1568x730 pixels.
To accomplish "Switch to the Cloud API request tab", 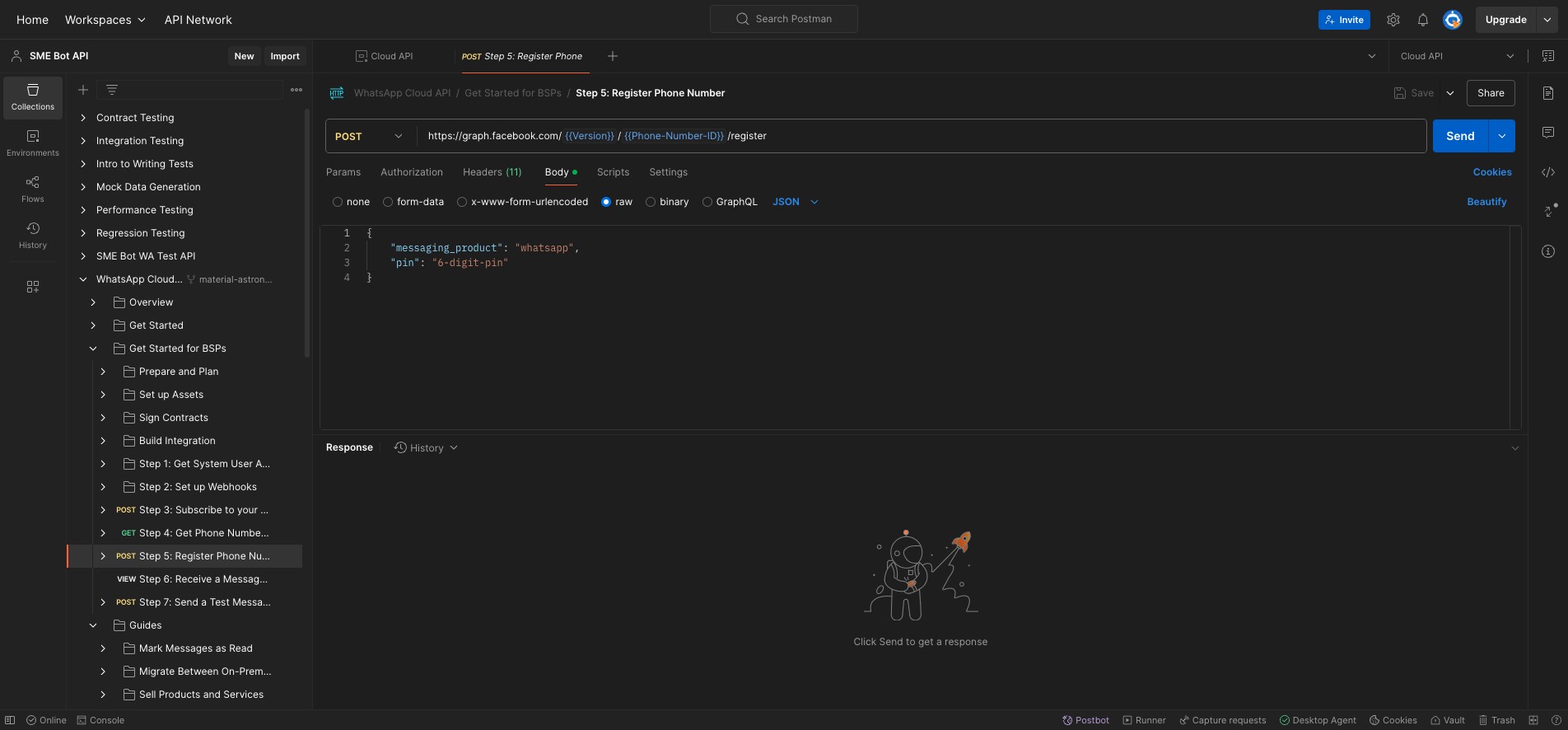I will (x=385, y=56).
